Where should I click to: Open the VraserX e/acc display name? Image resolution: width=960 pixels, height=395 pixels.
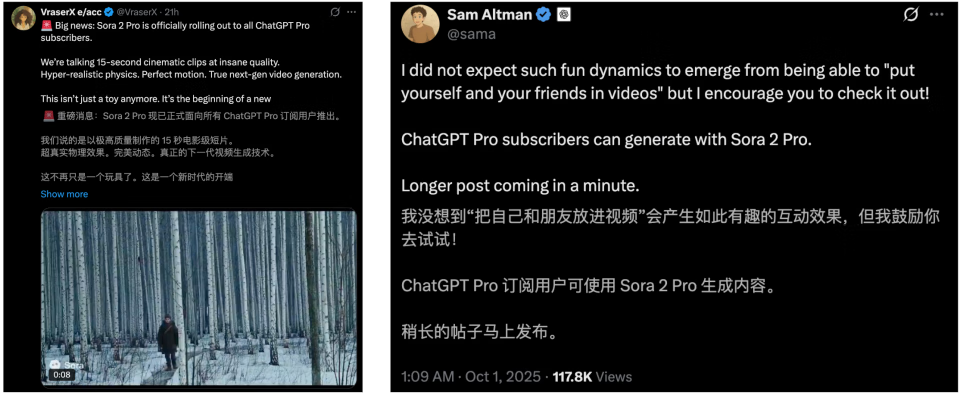[x=70, y=12]
